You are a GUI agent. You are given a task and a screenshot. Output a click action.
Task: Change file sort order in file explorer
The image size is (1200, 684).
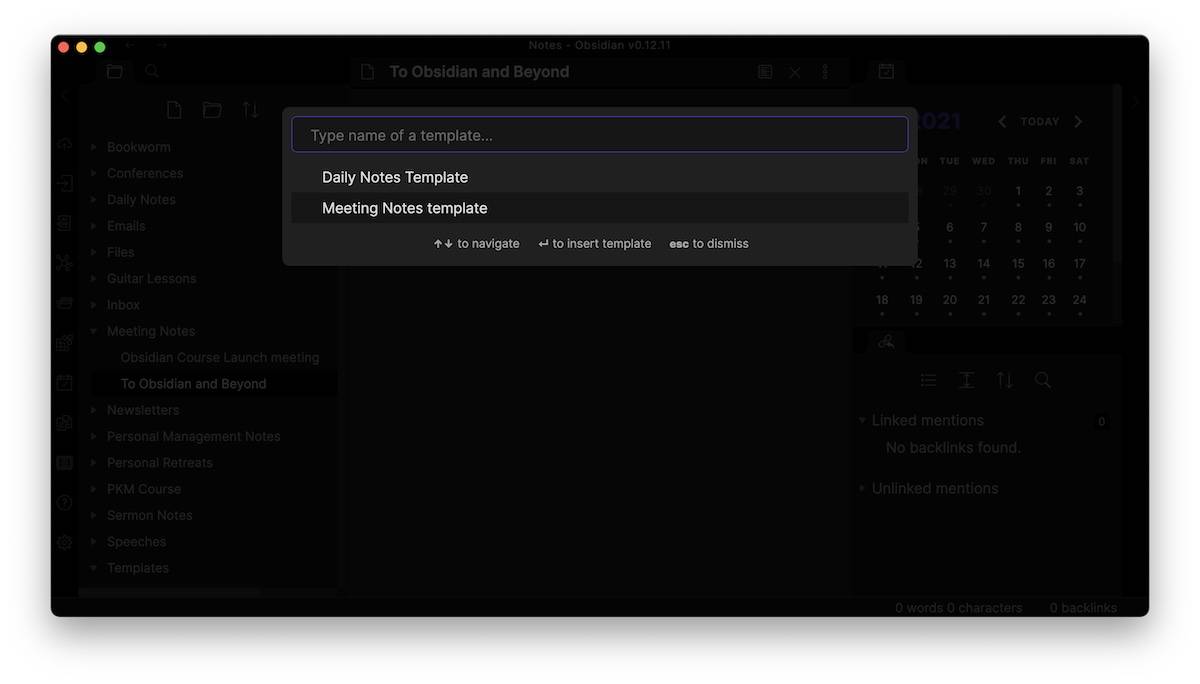[250, 110]
